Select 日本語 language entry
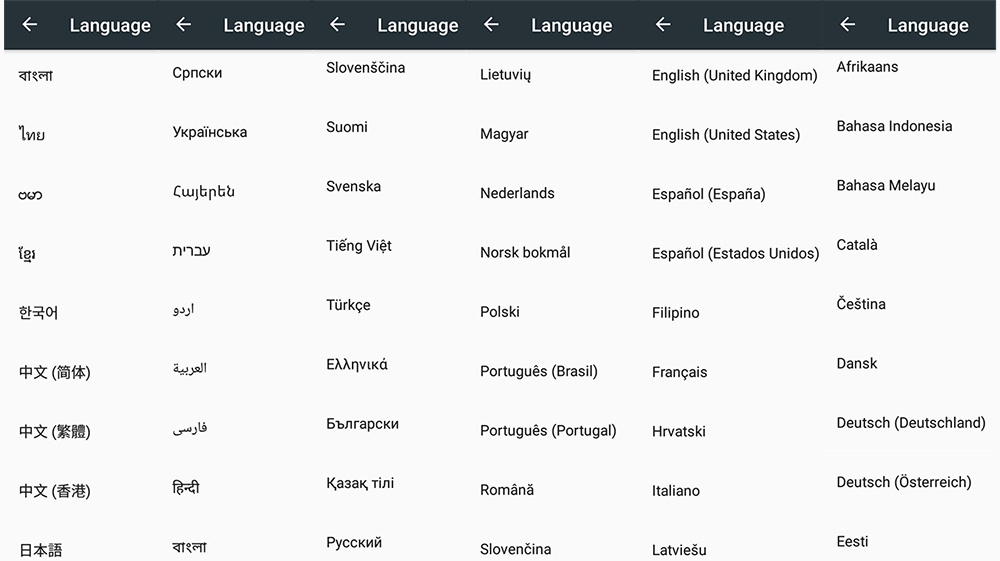 point(41,549)
